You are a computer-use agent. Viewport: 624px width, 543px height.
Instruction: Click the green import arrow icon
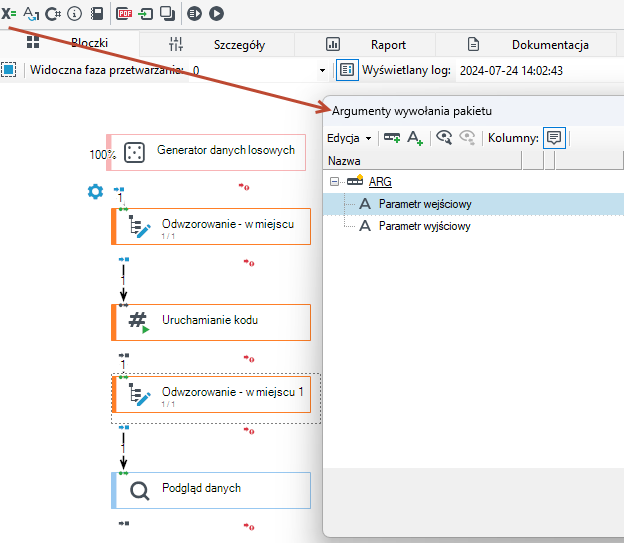(146, 14)
